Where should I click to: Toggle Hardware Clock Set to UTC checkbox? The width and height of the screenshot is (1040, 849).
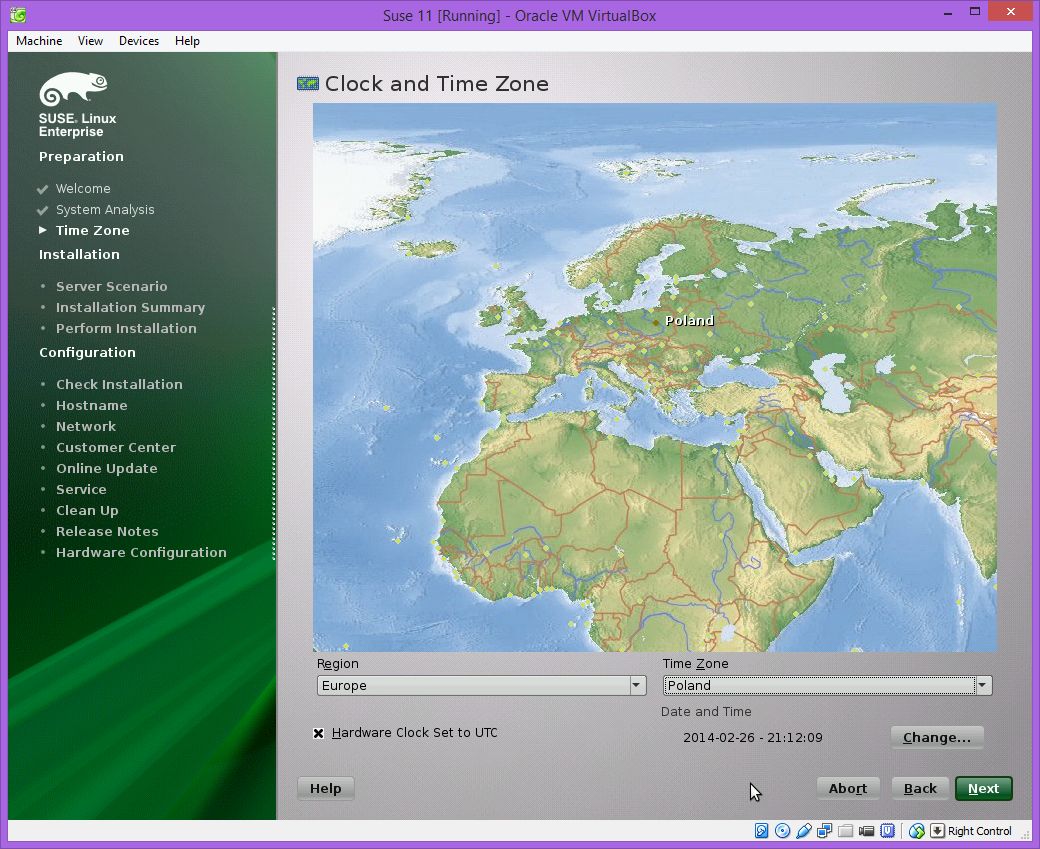[x=318, y=733]
